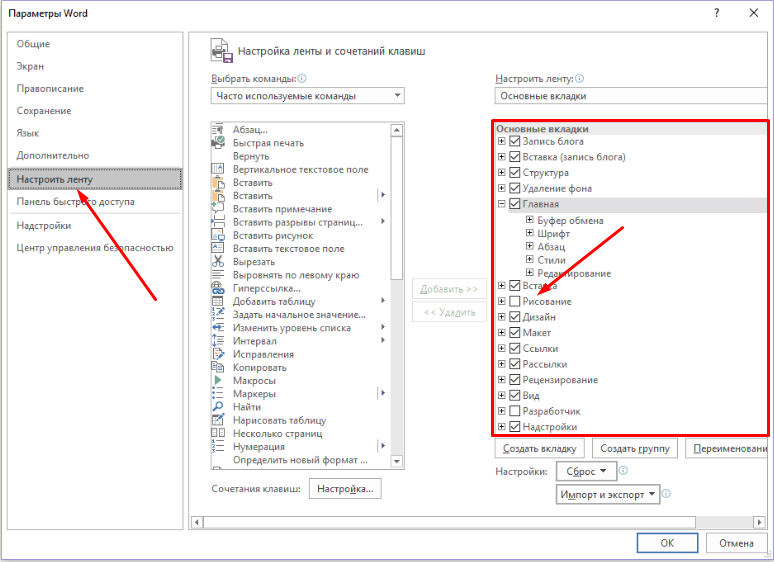This screenshot has width=774, height=562.
Task: Click the Нарисовать таблицу icon
Action: [218, 420]
